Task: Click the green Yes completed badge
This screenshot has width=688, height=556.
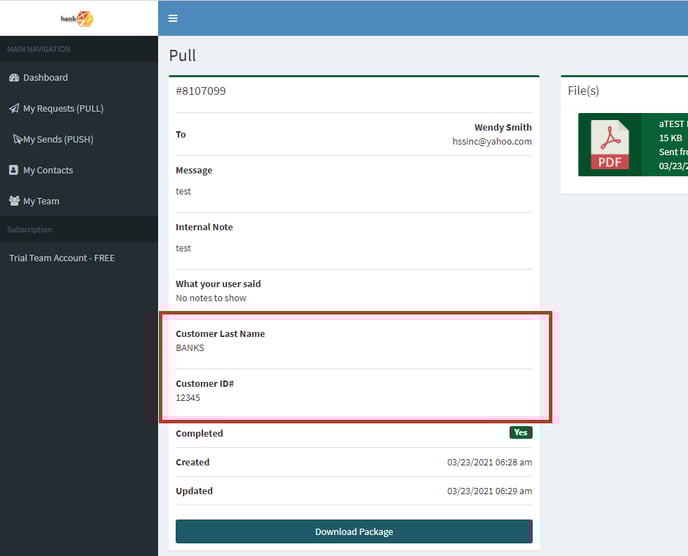Action: click(520, 433)
